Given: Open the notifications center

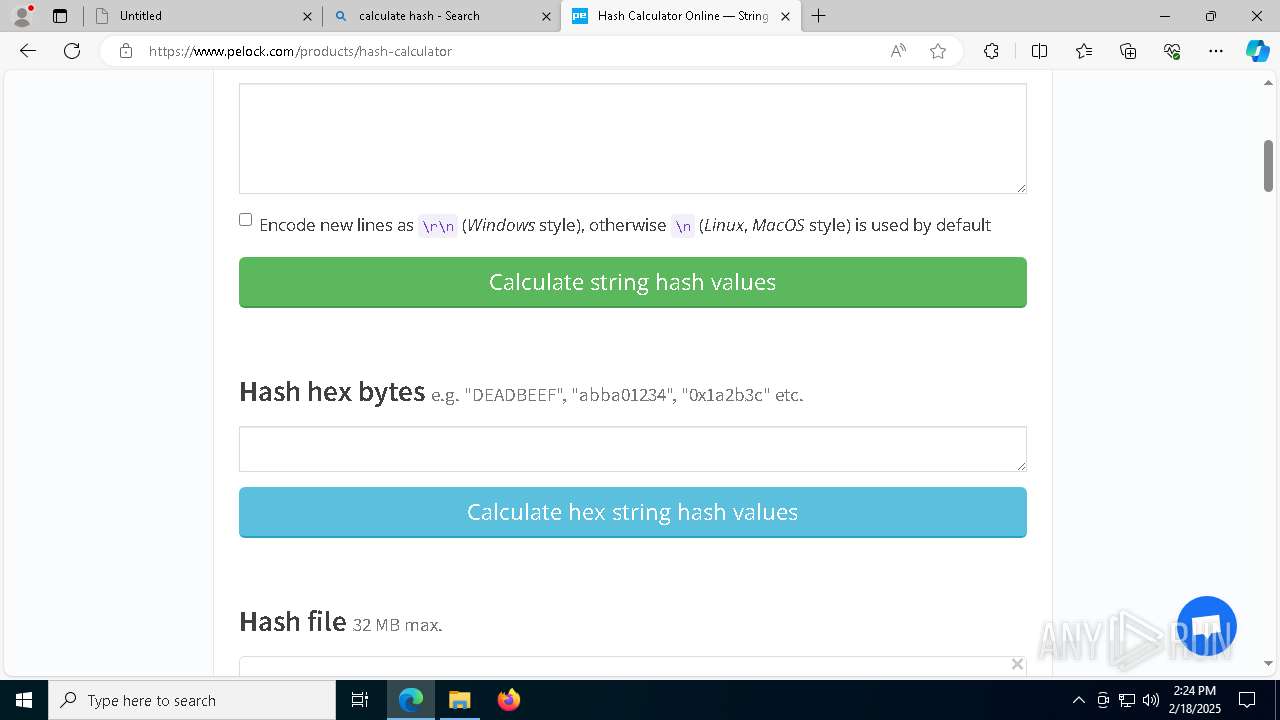Looking at the screenshot, I should click(1247, 700).
